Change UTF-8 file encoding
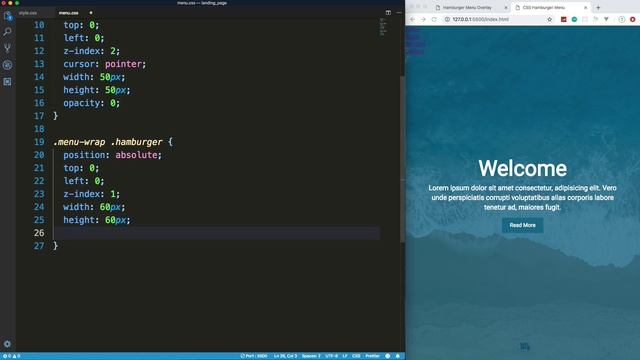 pos(331,356)
